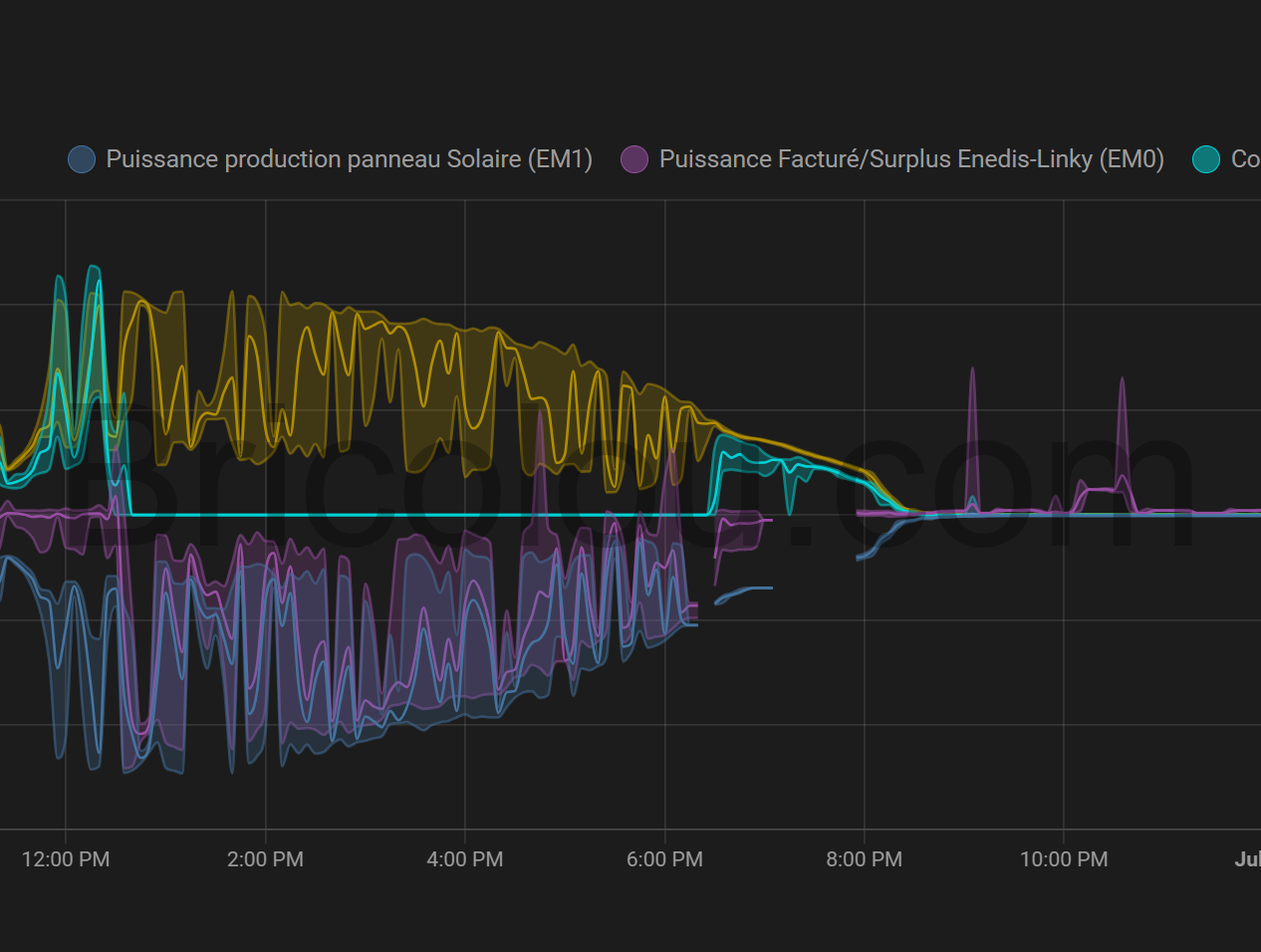
Task: Click the flat cyan line at 4:00 PM
Action: (x=465, y=515)
